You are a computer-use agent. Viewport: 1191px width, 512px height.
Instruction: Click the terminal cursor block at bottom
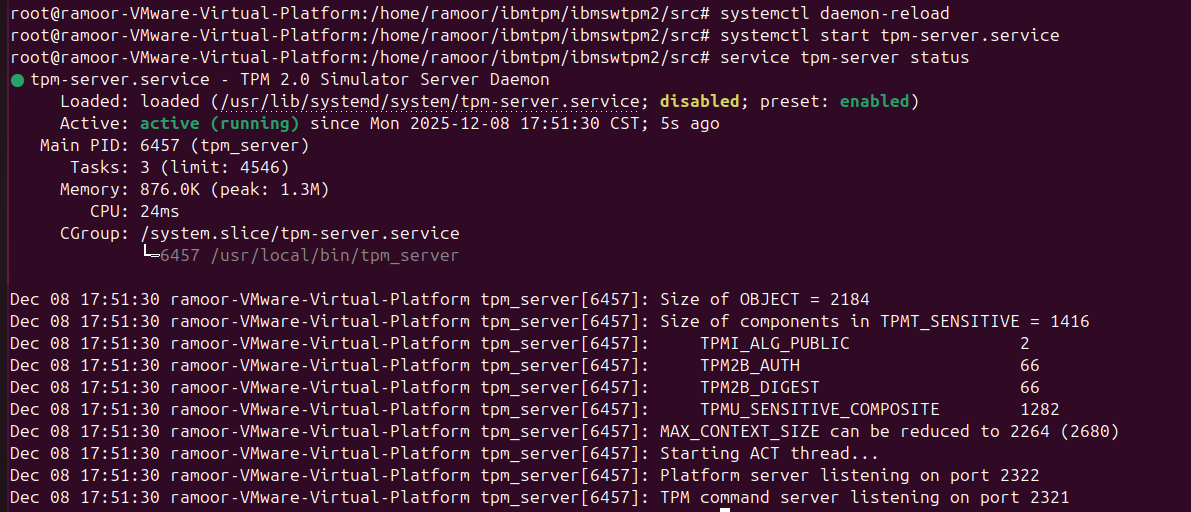725,509
